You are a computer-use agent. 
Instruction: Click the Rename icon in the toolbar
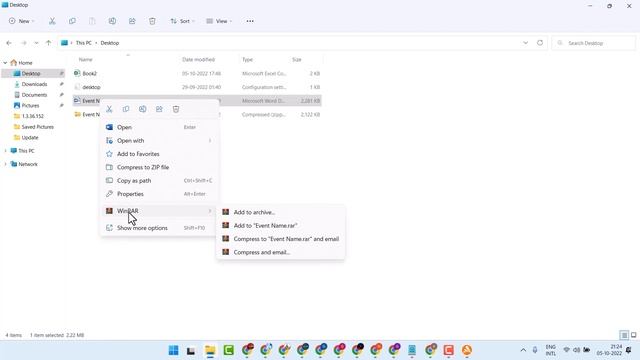pyautogui.click(x=112, y=21)
